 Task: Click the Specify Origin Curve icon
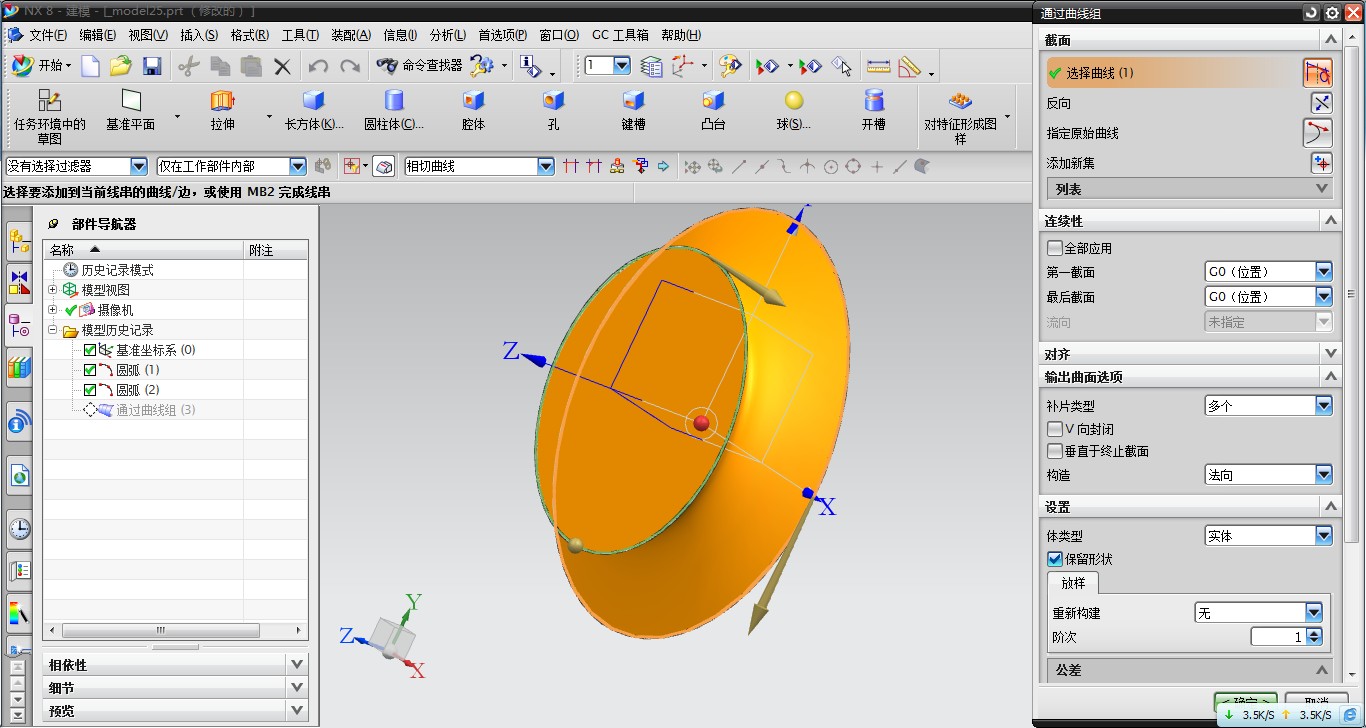pyautogui.click(x=1317, y=133)
